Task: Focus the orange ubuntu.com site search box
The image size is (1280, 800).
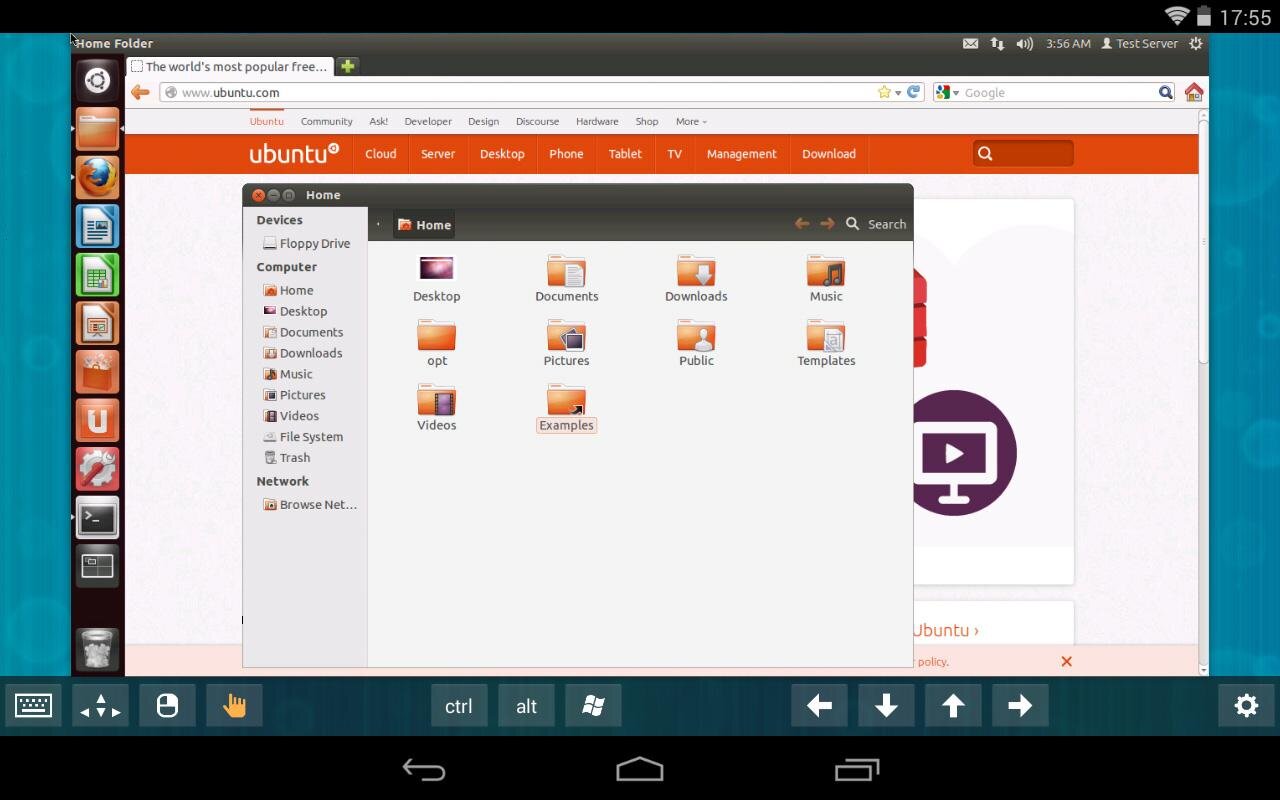Action: (1023, 154)
